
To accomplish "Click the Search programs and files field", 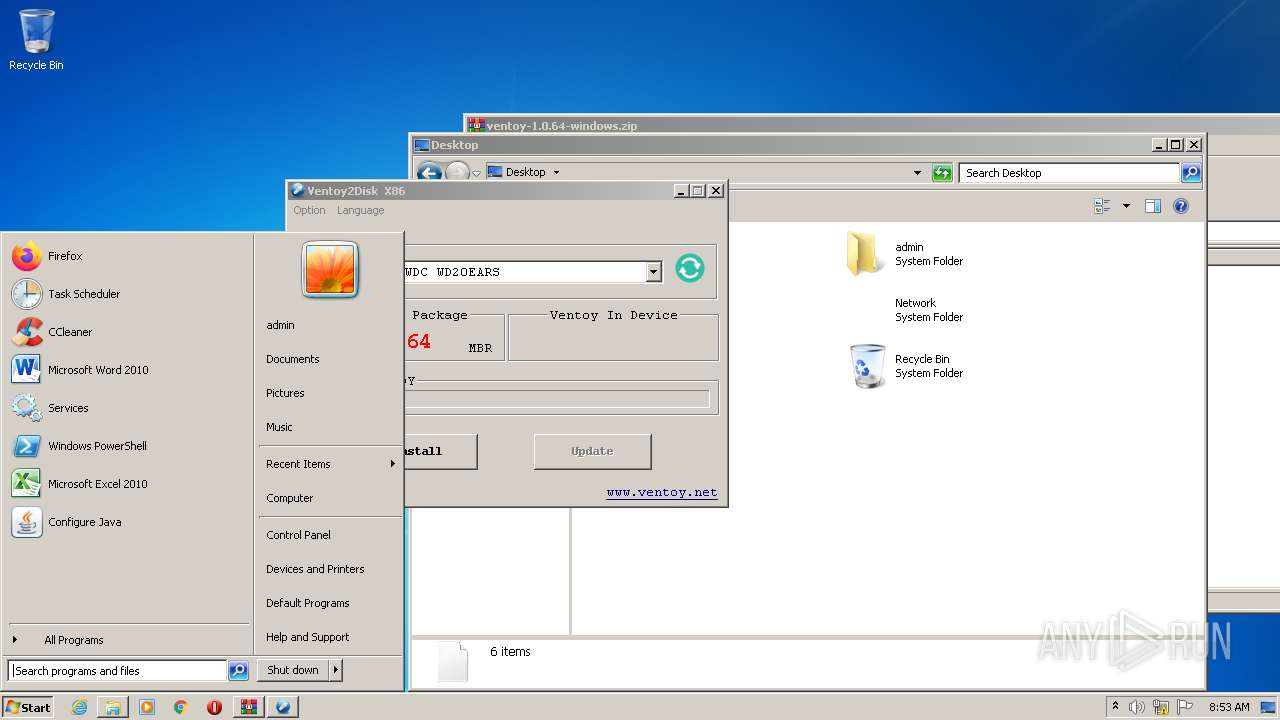I will (x=117, y=671).
